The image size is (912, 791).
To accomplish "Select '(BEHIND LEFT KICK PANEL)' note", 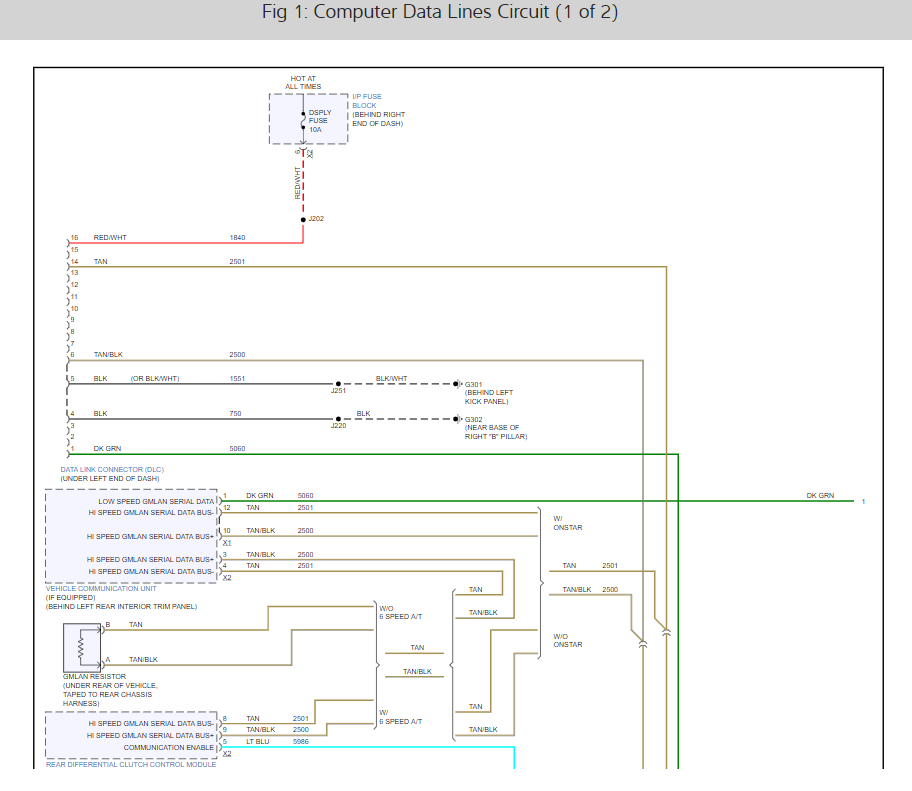I will (489, 397).
